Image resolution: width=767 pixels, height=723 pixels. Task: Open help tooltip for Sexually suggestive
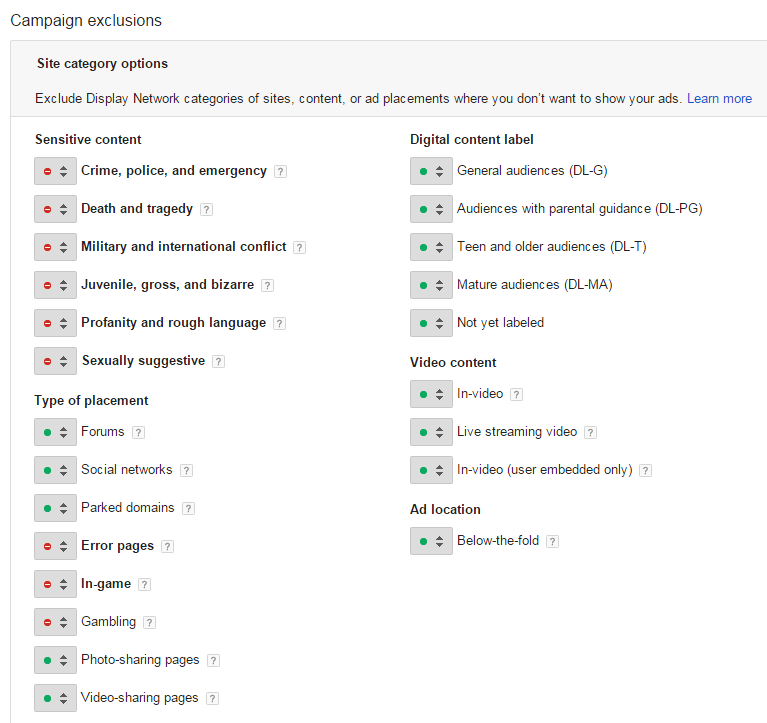point(218,361)
